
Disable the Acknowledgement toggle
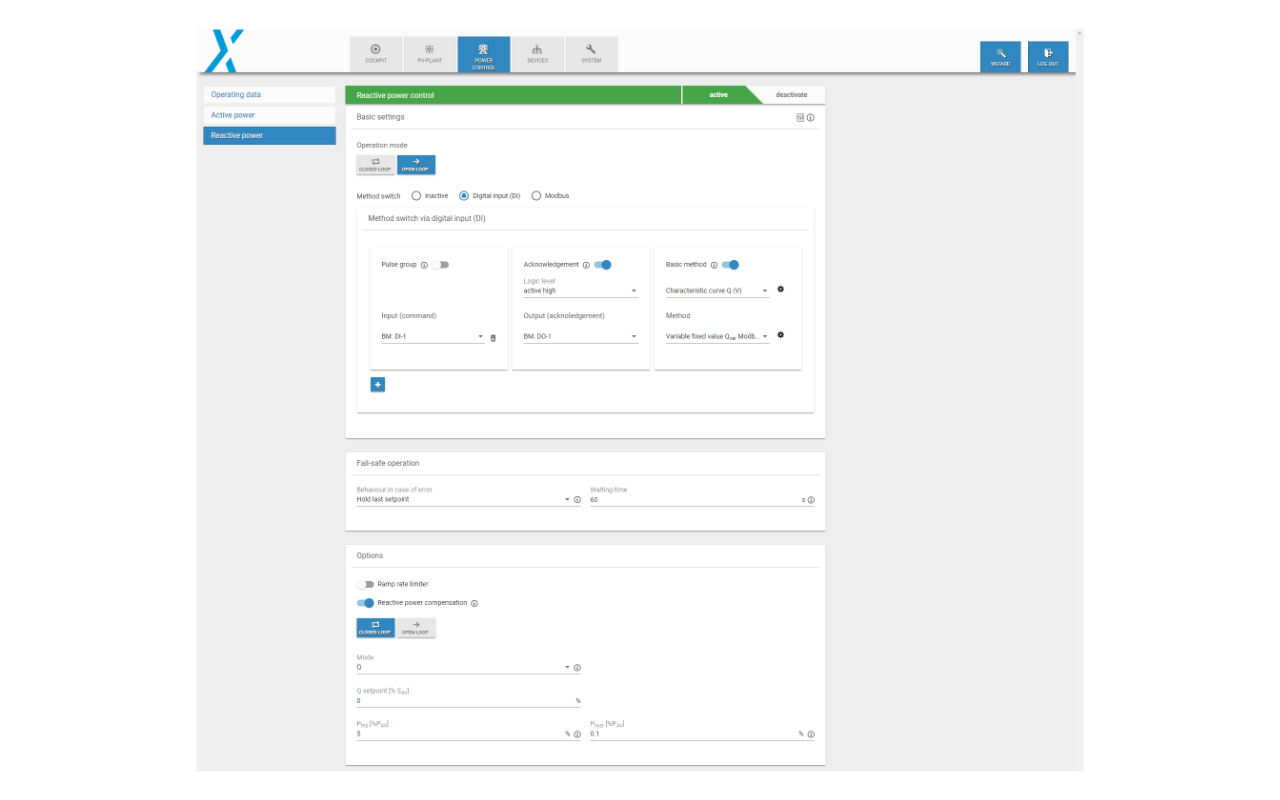point(602,265)
